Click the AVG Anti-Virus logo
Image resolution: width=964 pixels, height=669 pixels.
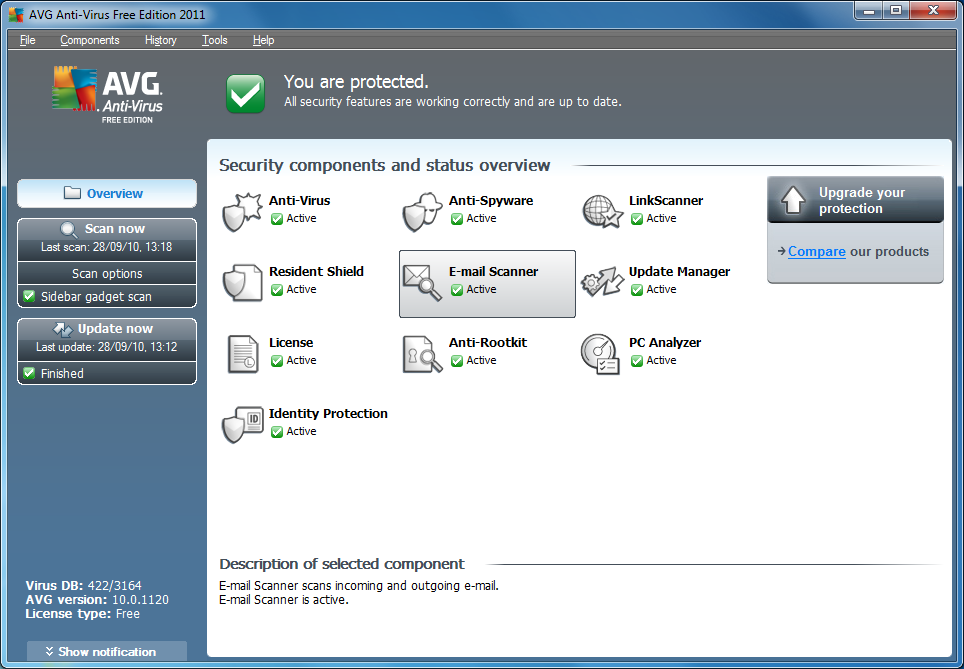[107, 95]
